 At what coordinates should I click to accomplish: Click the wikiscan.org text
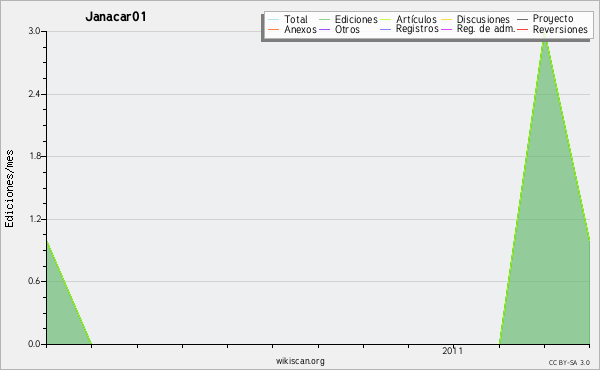pyautogui.click(x=300, y=361)
